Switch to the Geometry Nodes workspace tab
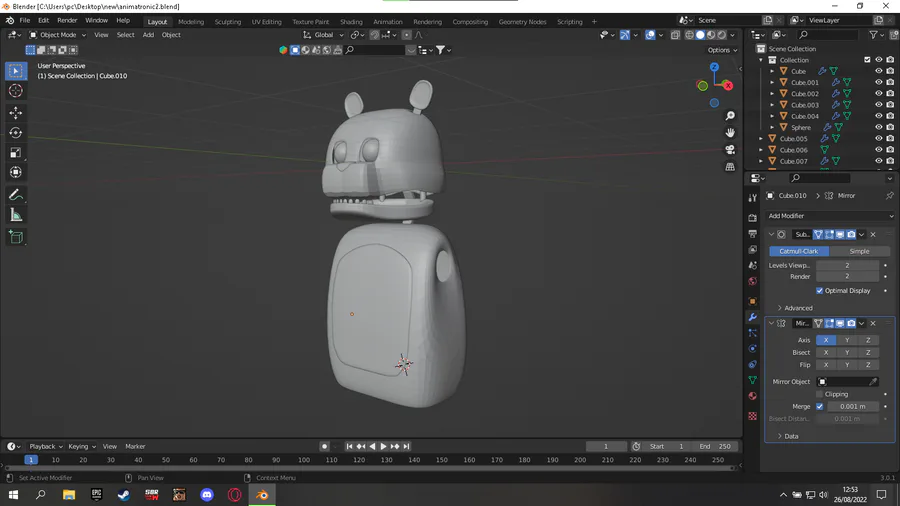Image resolution: width=900 pixels, height=506 pixels. pos(522,22)
